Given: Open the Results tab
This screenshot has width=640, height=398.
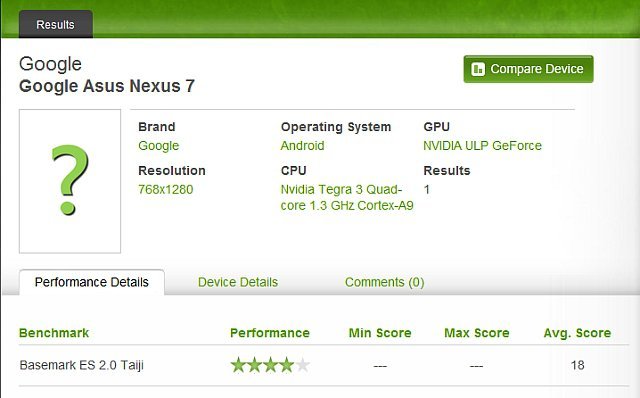Looking at the screenshot, I should (56, 24).
